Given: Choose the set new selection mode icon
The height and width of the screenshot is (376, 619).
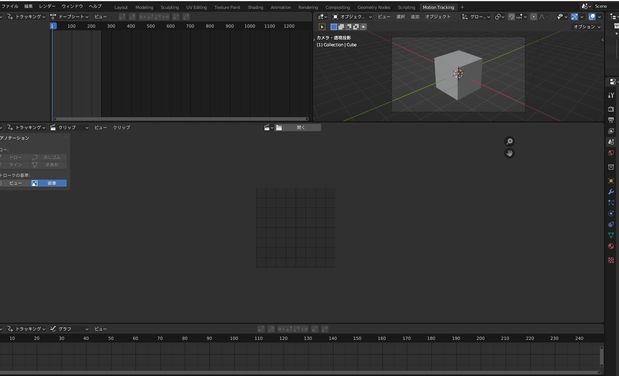Looking at the screenshot, I should (334, 27).
